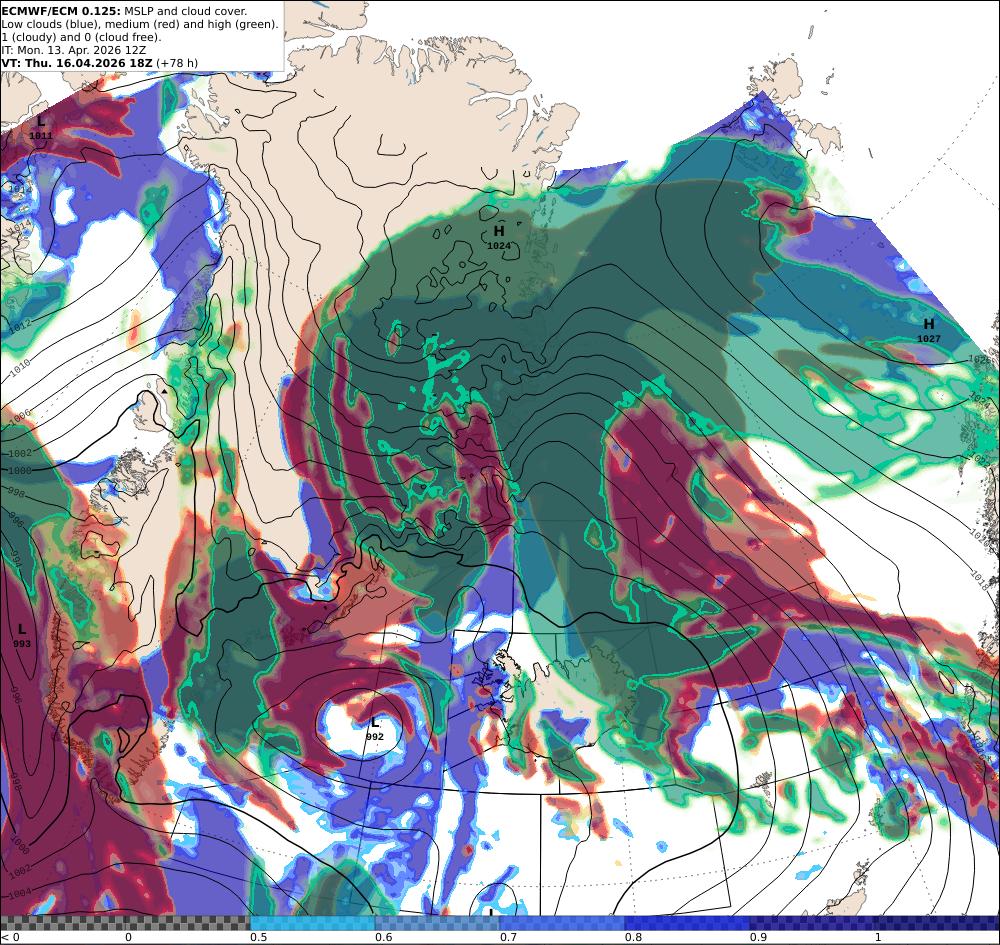This screenshot has height=945, width=1000.
Task: Click the L marker labeled 993
Action: pyautogui.click(x=22, y=629)
